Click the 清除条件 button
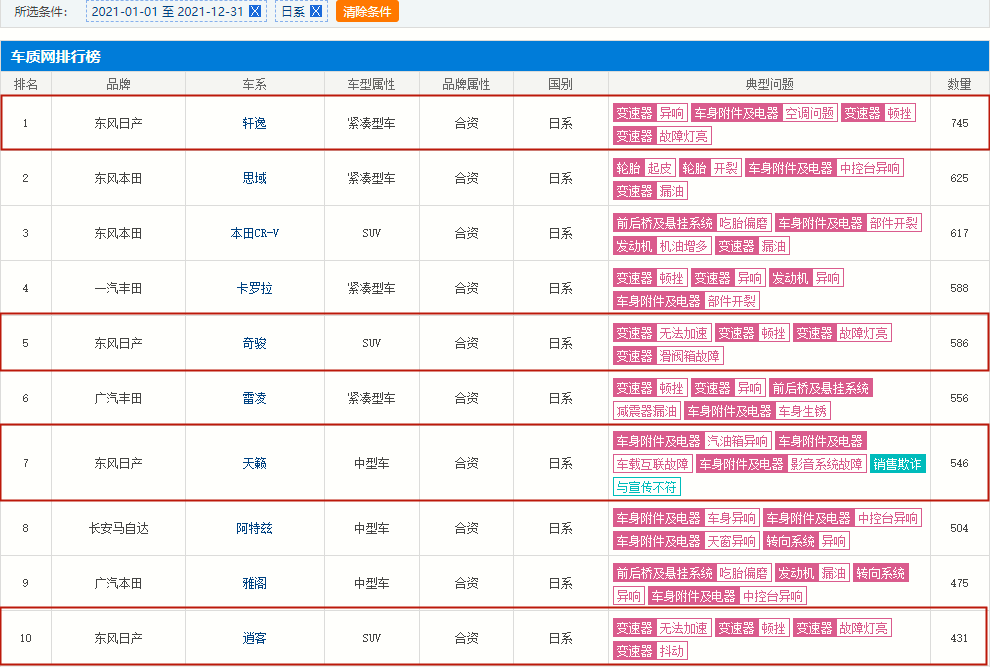990x667 pixels. click(367, 11)
